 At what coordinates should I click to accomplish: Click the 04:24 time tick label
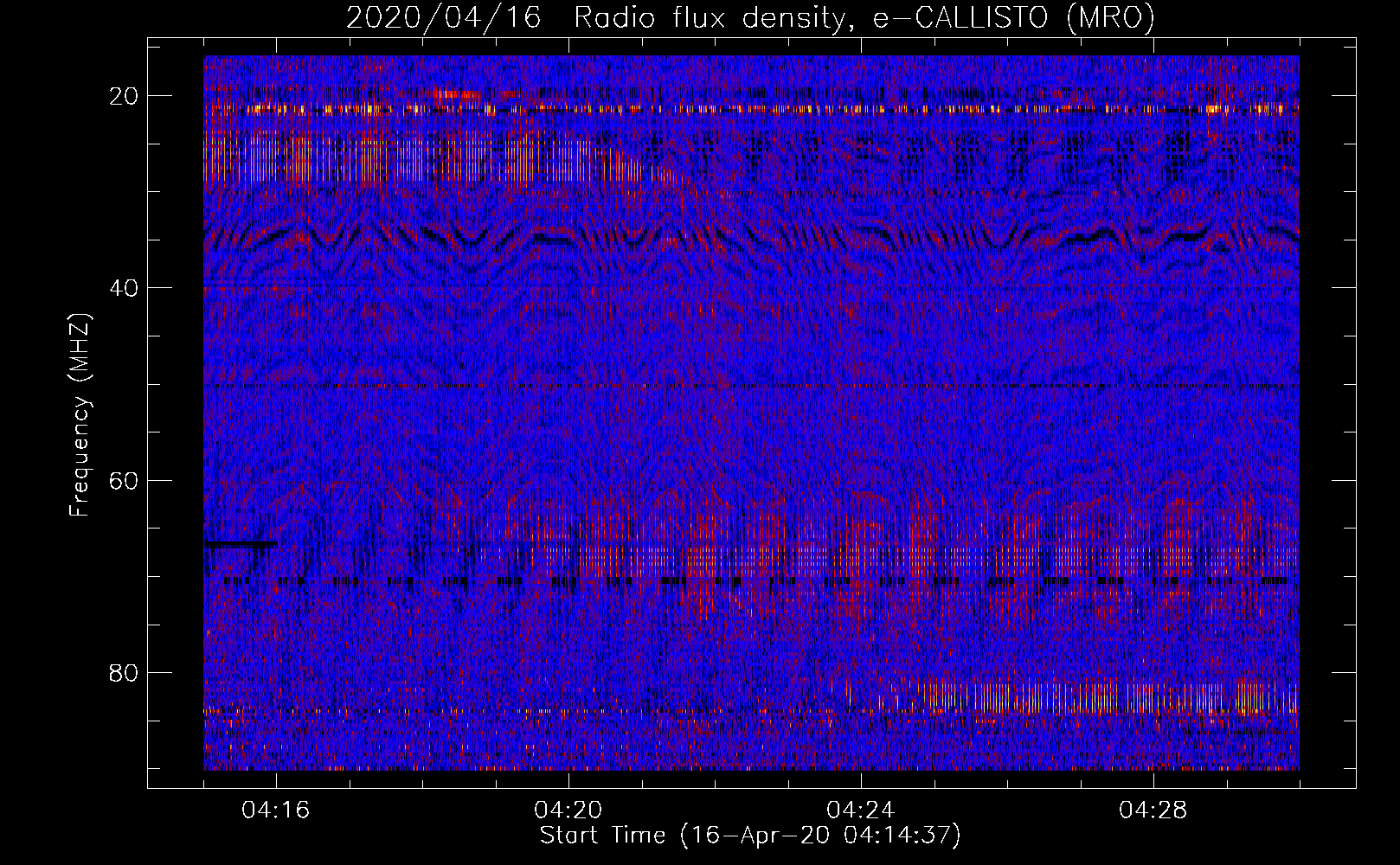861,811
